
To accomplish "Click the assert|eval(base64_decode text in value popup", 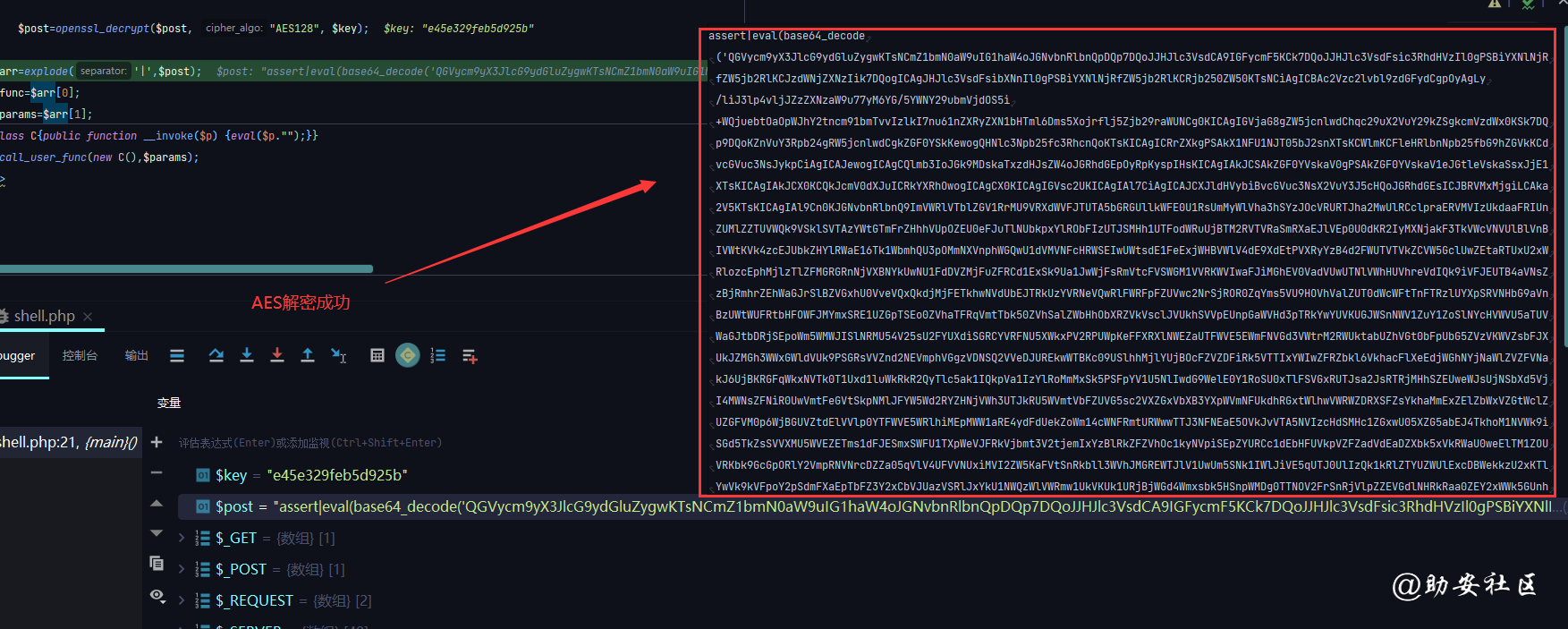I will (786, 36).
